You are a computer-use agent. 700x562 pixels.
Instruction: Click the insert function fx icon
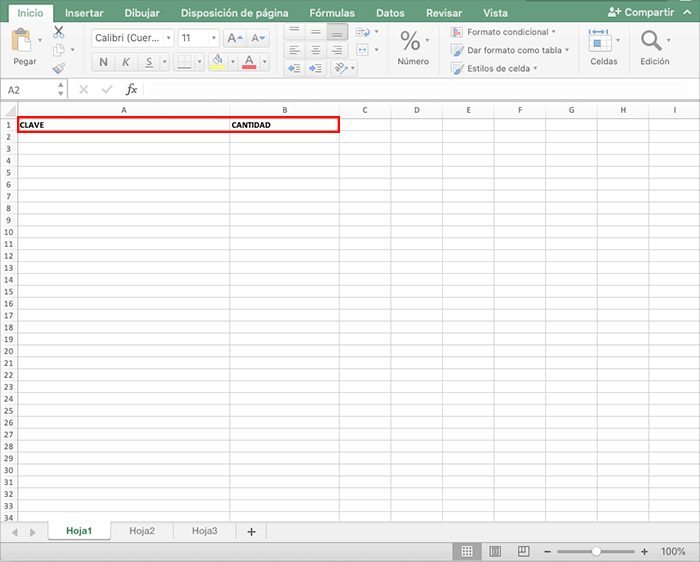coord(131,89)
